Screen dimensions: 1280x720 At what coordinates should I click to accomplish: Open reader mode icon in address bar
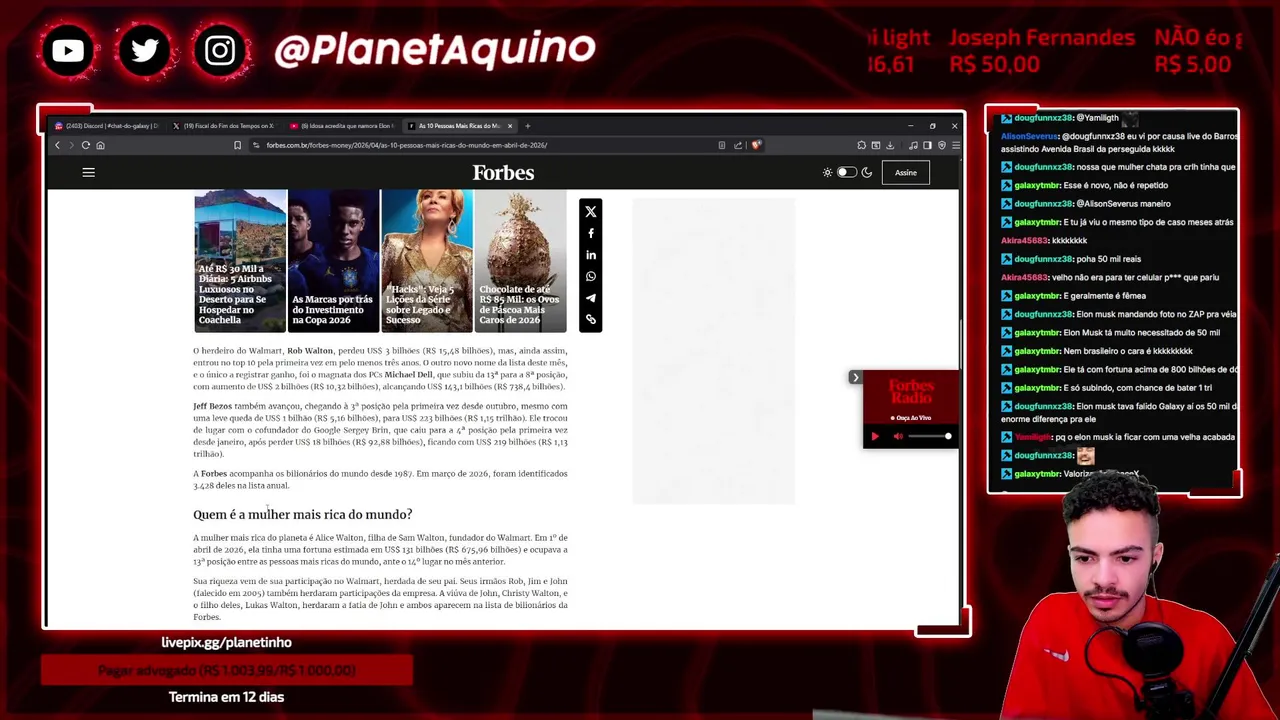point(722,145)
